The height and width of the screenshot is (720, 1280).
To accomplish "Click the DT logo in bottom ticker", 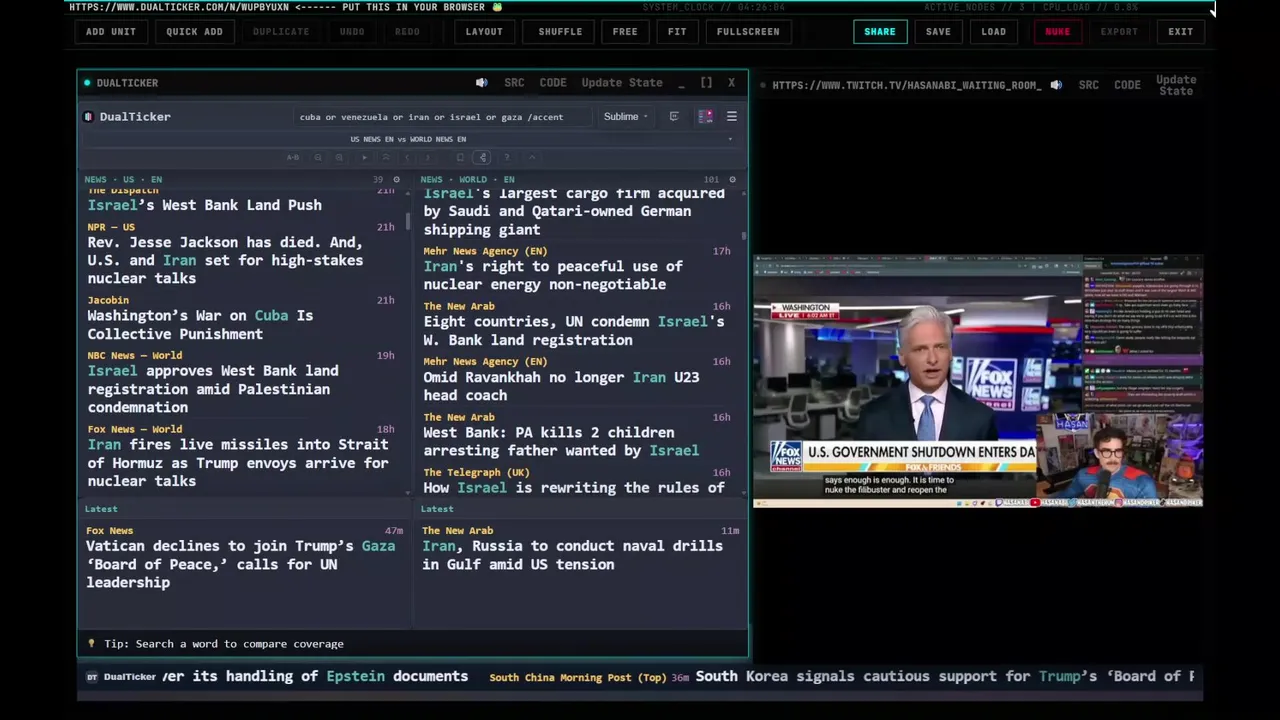I will click(x=92, y=677).
